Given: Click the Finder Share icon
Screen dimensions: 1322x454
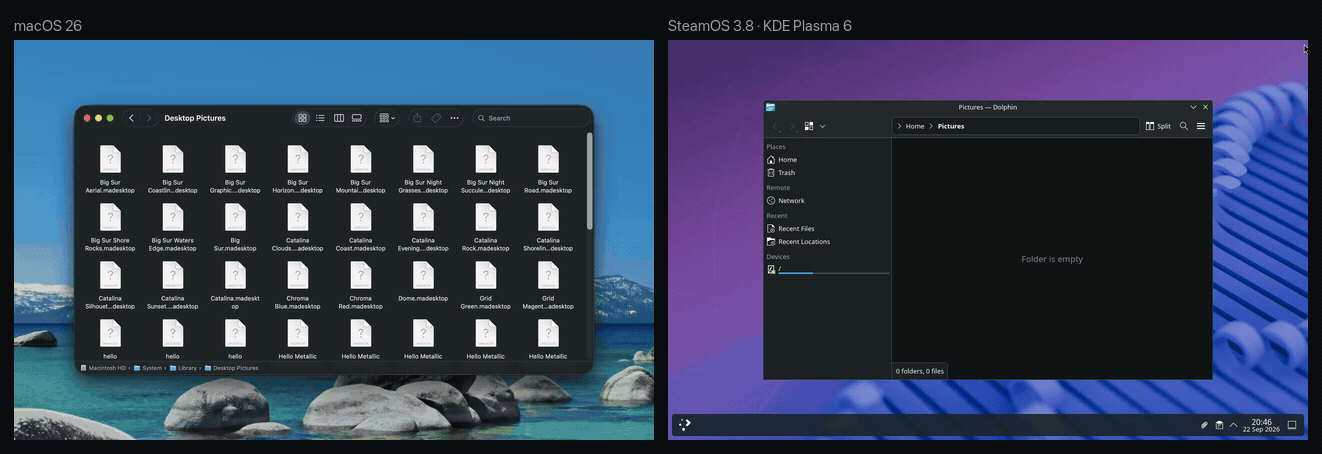Looking at the screenshot, I should click(417, 118).
